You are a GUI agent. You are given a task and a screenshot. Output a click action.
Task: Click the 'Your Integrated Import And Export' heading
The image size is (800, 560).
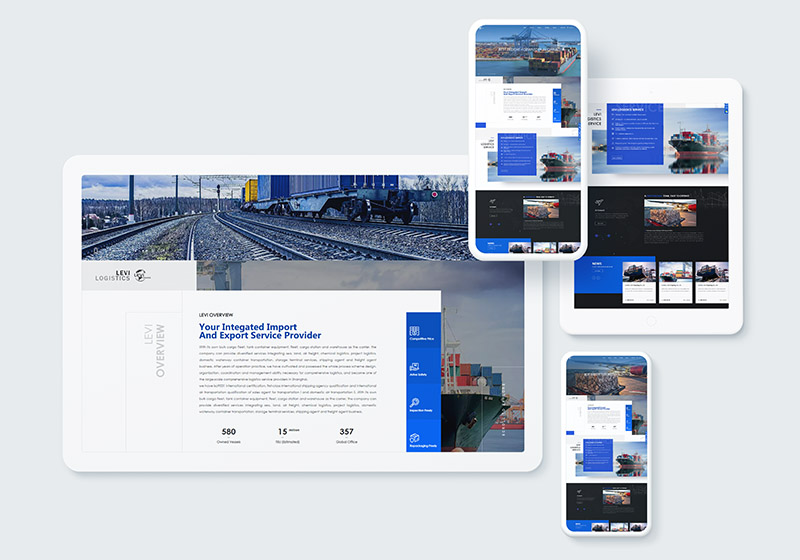tap(260, 331)
